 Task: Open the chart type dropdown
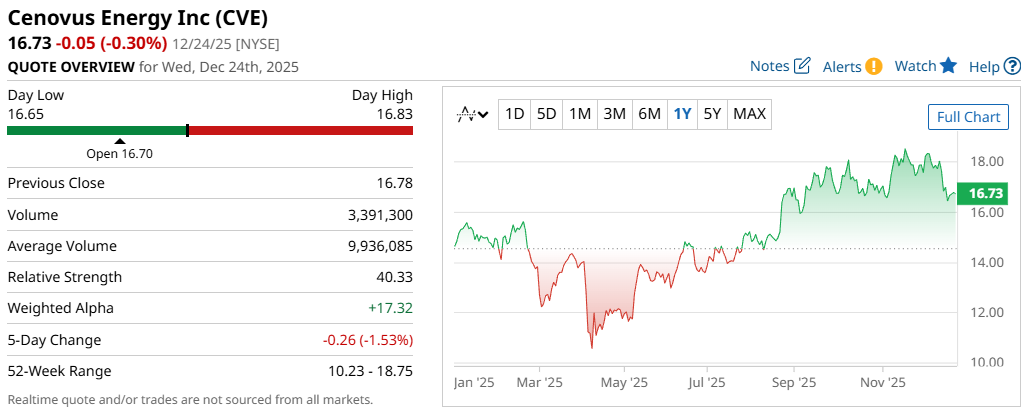click(472, 114)
